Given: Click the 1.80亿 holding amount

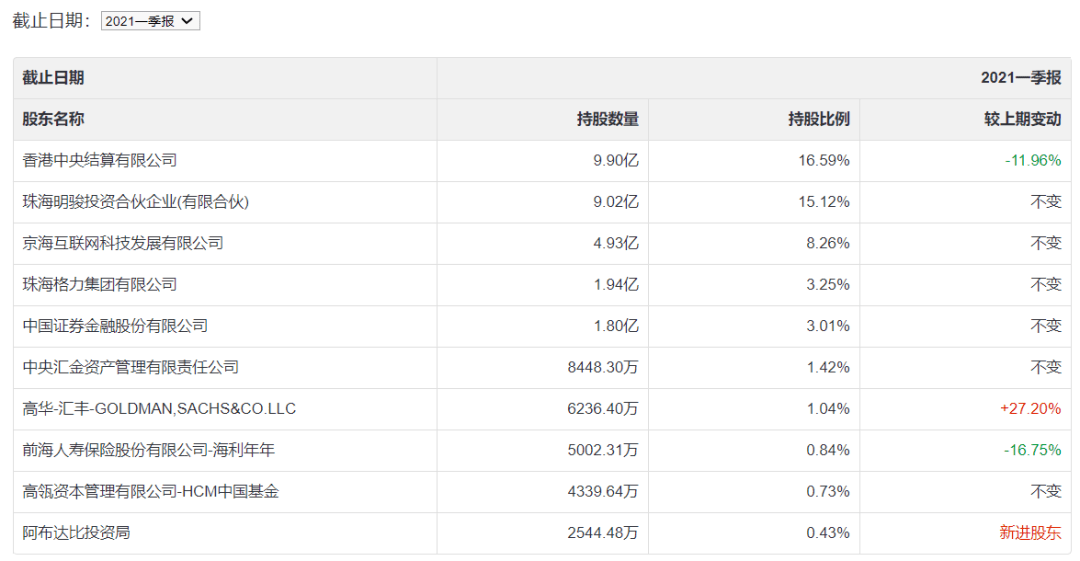Looking at the screenshot, I should (616, 326).
